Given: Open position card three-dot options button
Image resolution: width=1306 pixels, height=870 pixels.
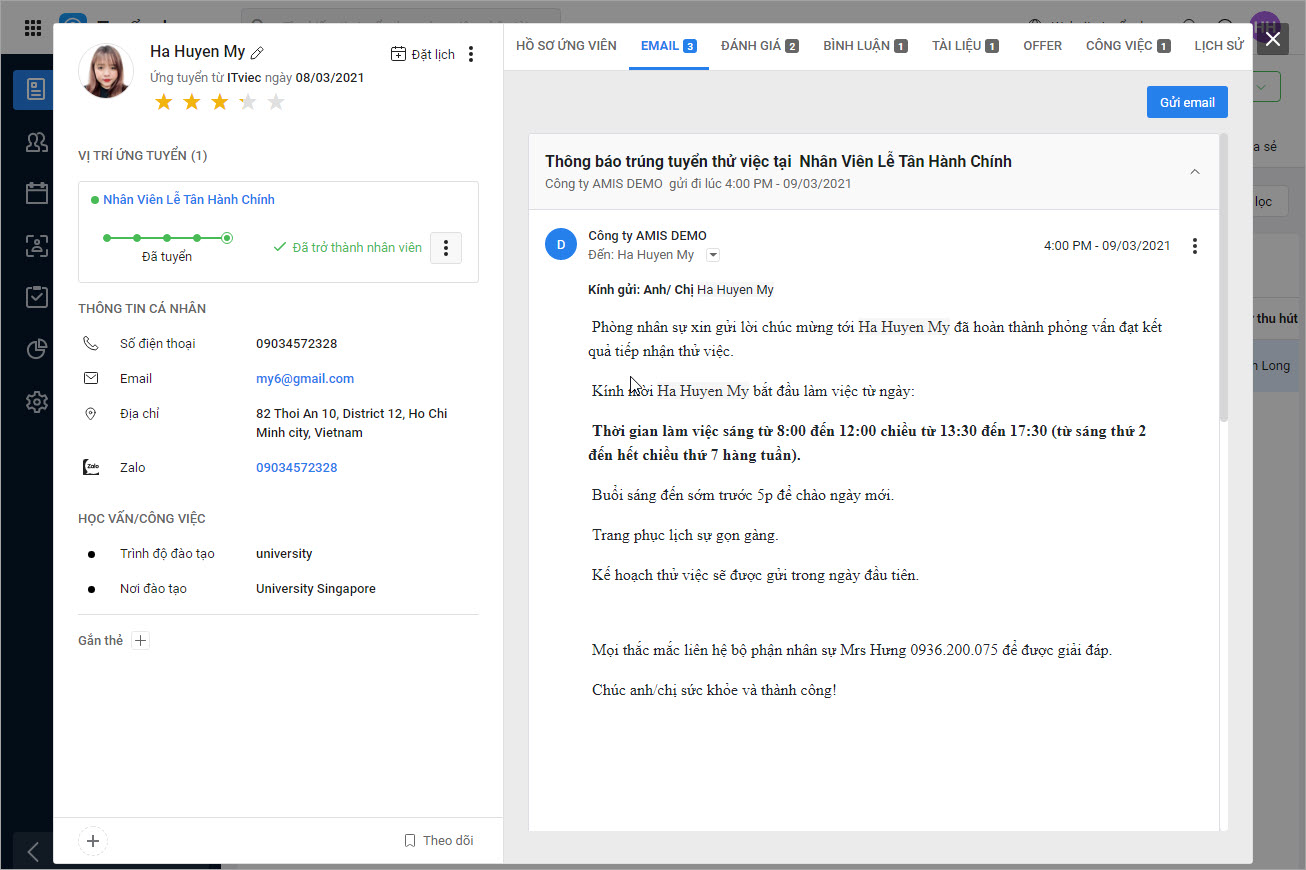Looking at the screenshot, I should [x=446, y=247].
